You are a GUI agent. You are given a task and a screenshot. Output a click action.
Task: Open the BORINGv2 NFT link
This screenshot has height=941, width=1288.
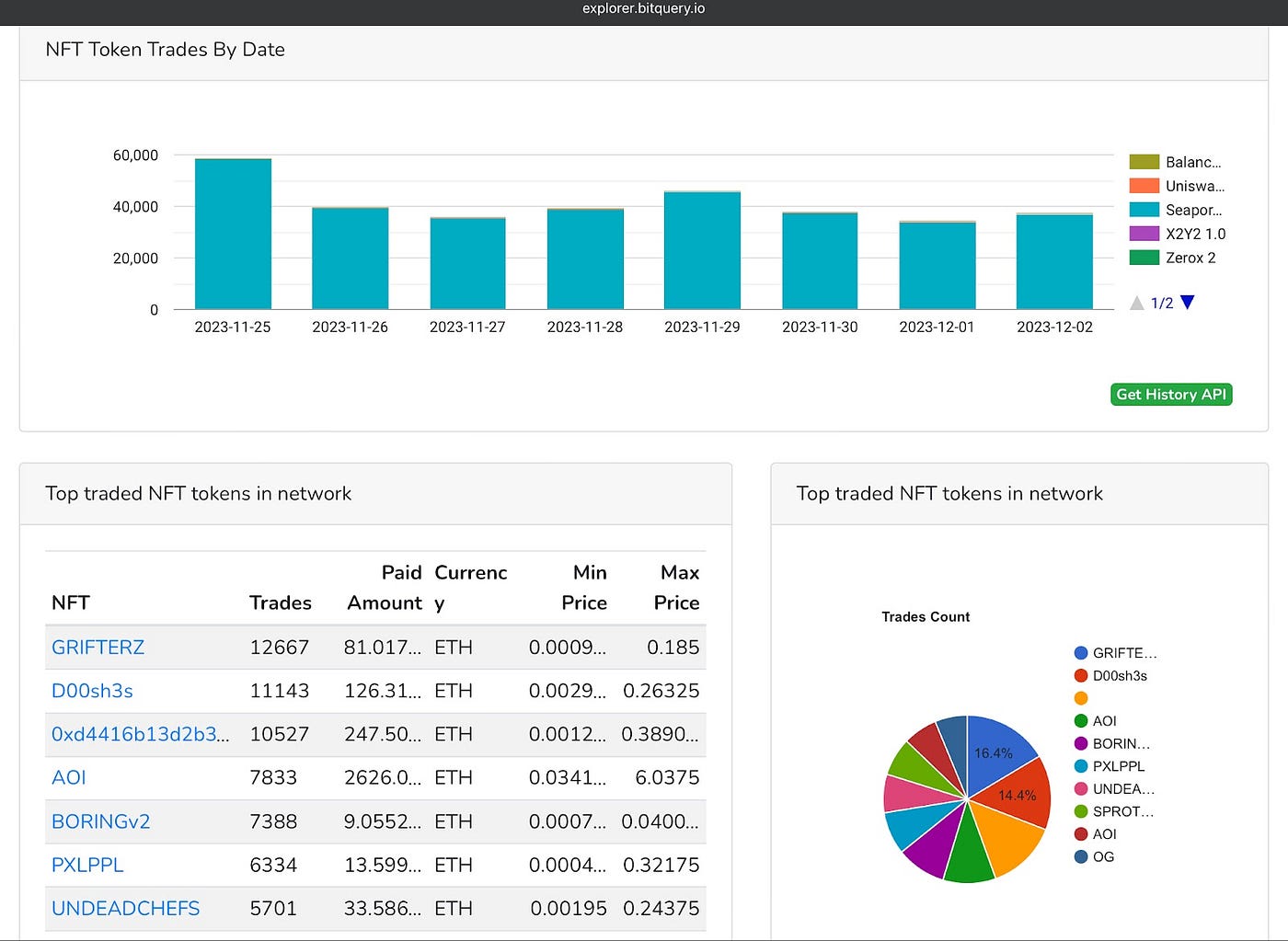coord(100,821)
